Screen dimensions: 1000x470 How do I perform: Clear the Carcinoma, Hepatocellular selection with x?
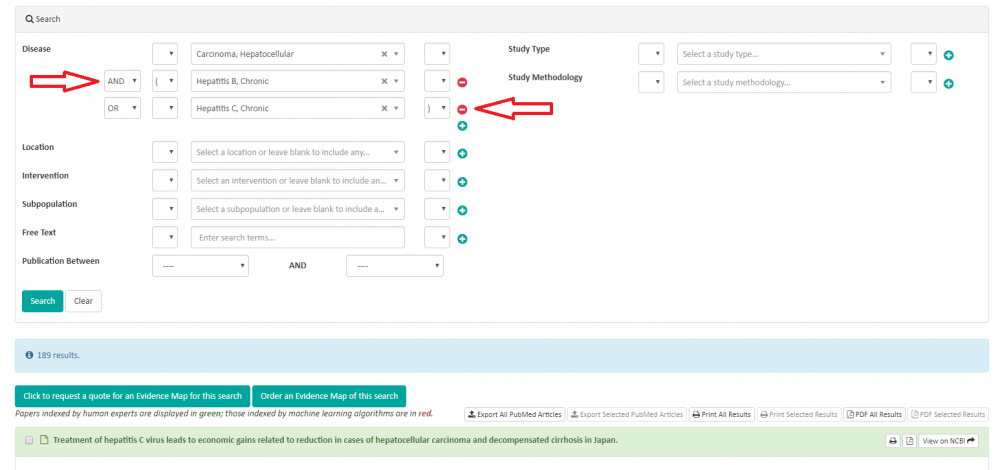(x=385, y=54)
